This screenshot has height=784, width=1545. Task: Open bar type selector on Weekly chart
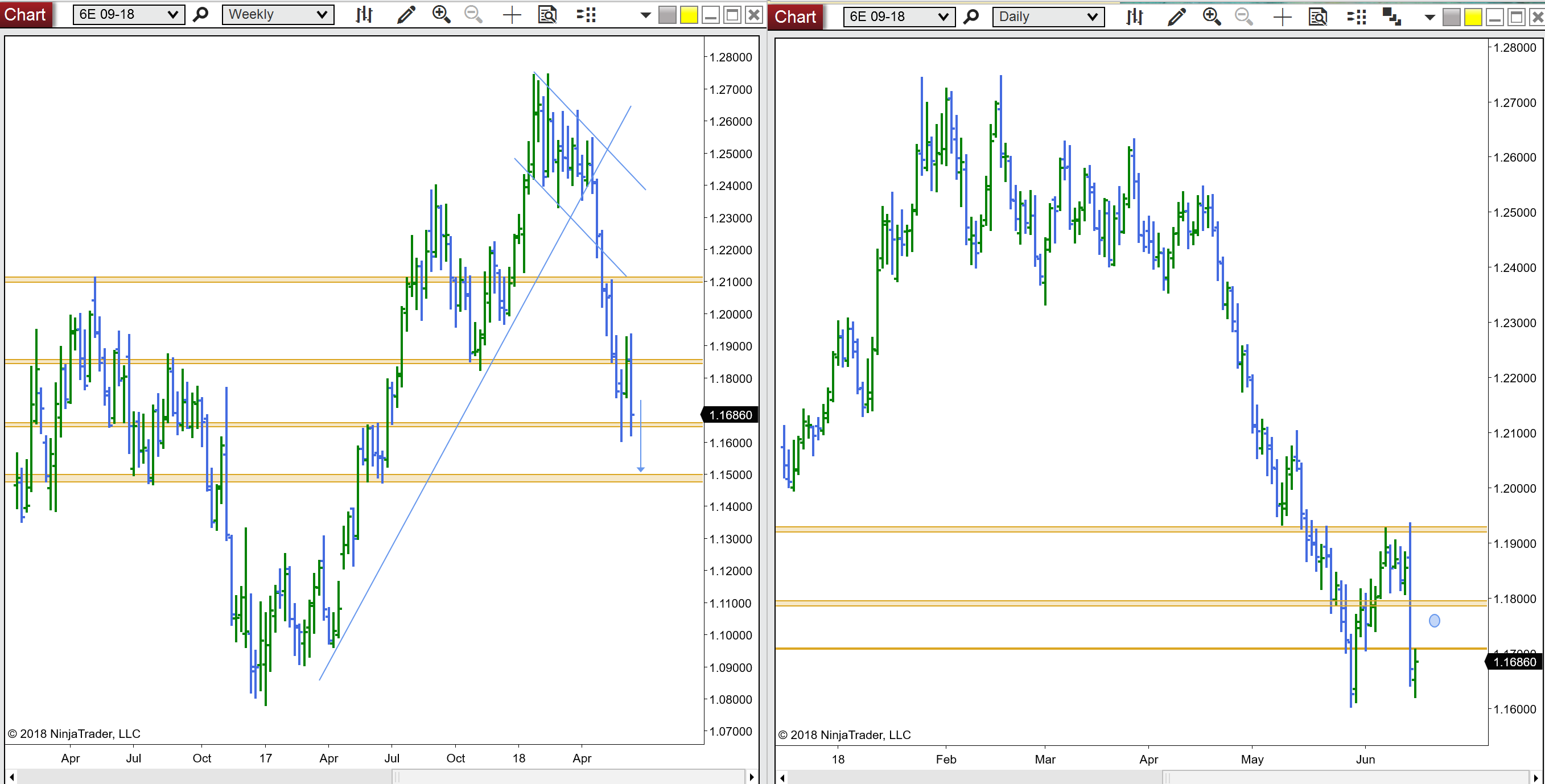(364, 14)
